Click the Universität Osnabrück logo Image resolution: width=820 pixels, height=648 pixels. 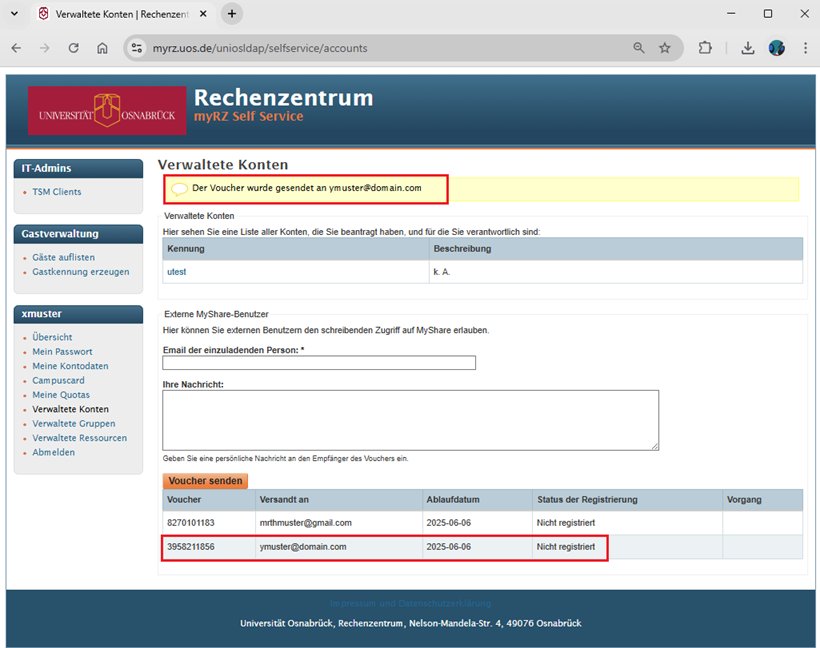[107, 111]
